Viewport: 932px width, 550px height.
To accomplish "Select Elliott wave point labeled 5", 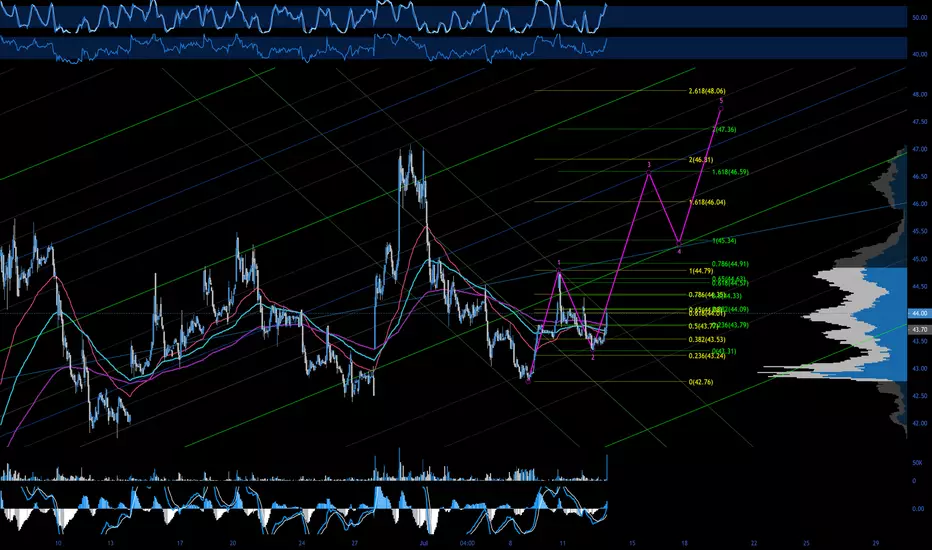I will pos(721,101).
